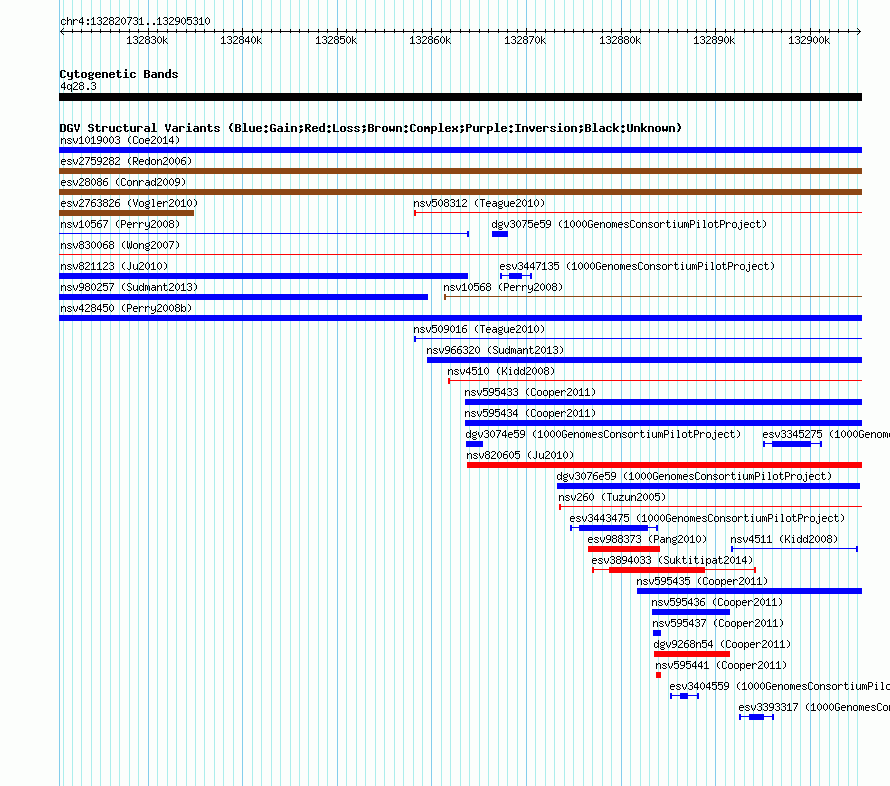Click the esv3345275 variant glyph
The image size is (890, 786).
pyautogui.click(x=792, y=444)
